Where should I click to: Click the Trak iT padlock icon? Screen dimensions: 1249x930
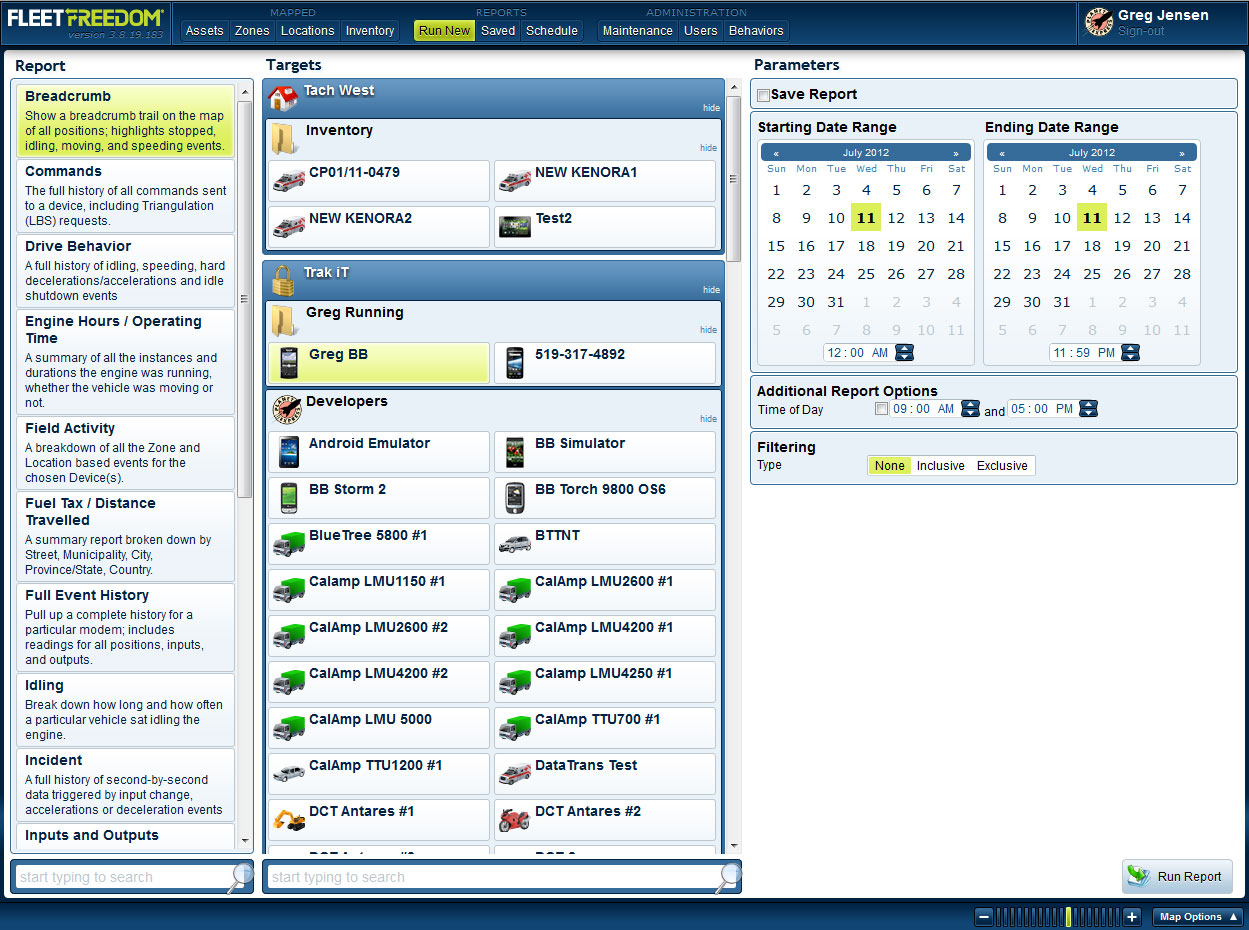click(x=283, y=279)
